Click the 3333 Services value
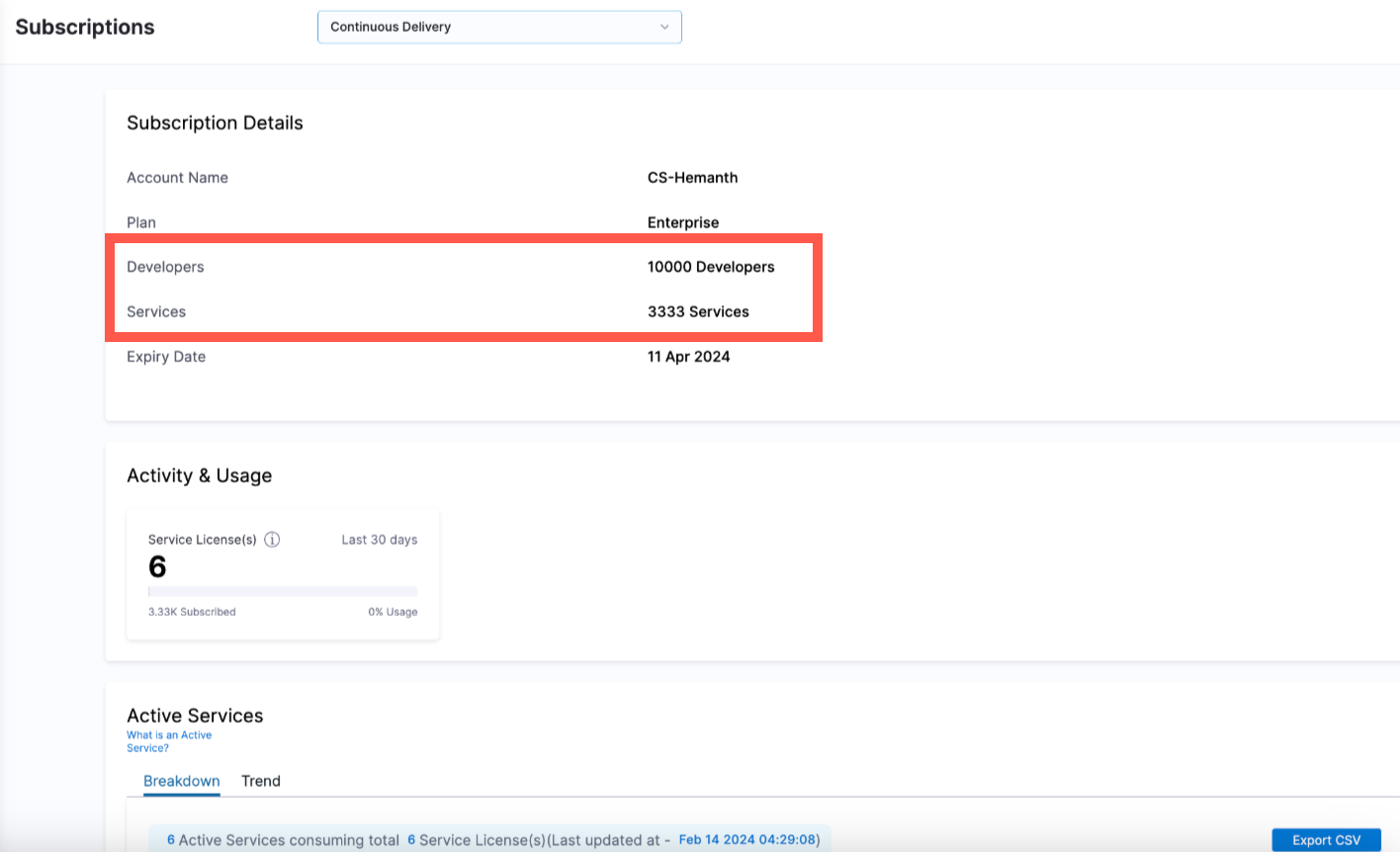This screenshot has height=852, width=1400. [698, 311]
